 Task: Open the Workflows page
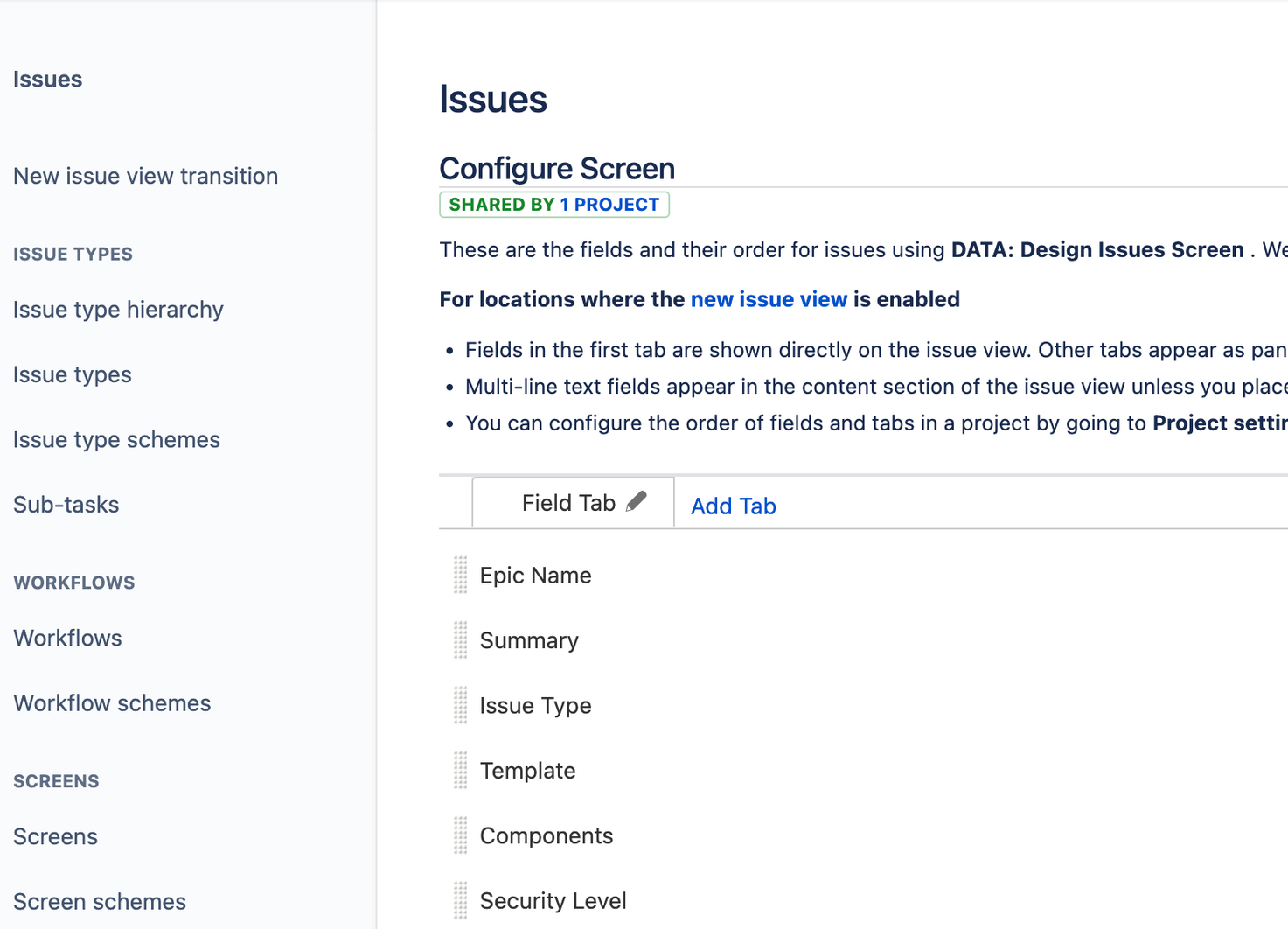(67, 638)
